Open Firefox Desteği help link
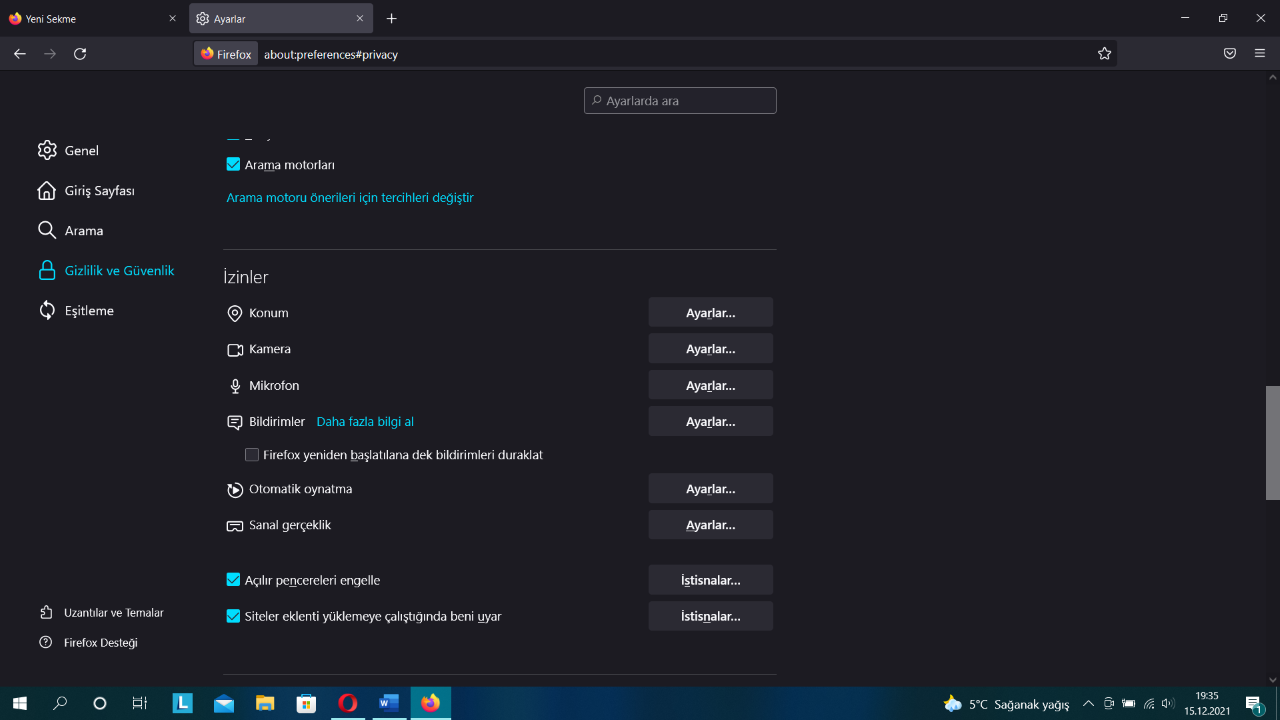 pos(88,642)
